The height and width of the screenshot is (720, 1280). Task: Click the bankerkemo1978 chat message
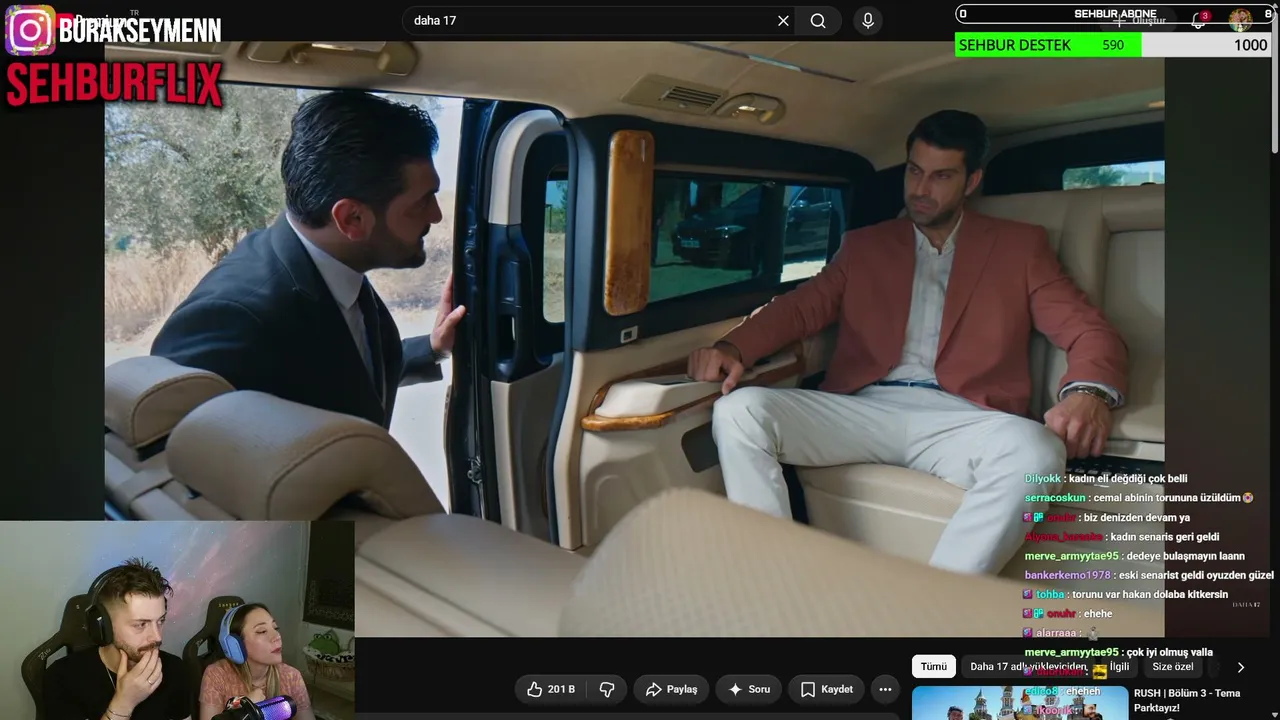(1149, 575)
